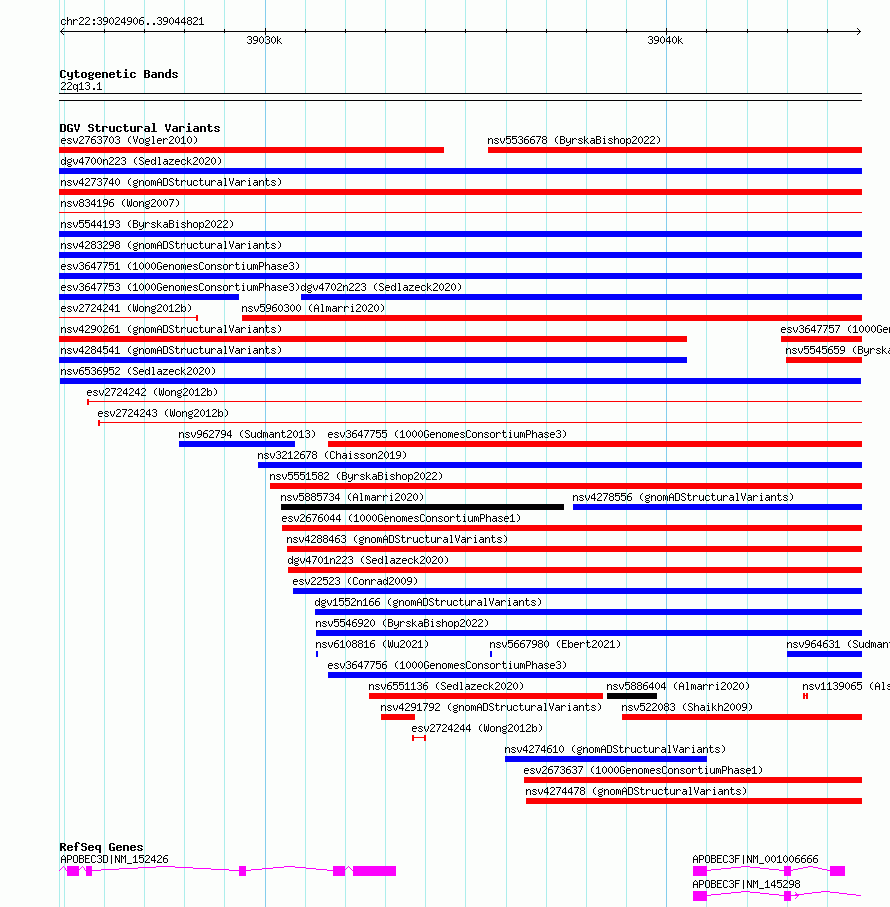
Task: Click the APOBEC3D|NM_152426 gene label
Action: (115, 860)
